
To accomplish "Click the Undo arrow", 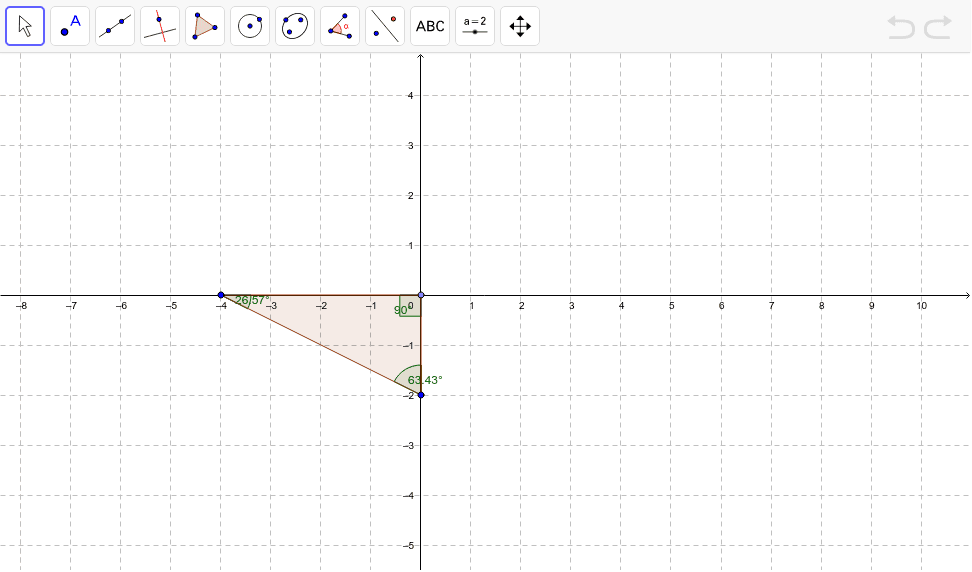I will click(x=901, y=28).
